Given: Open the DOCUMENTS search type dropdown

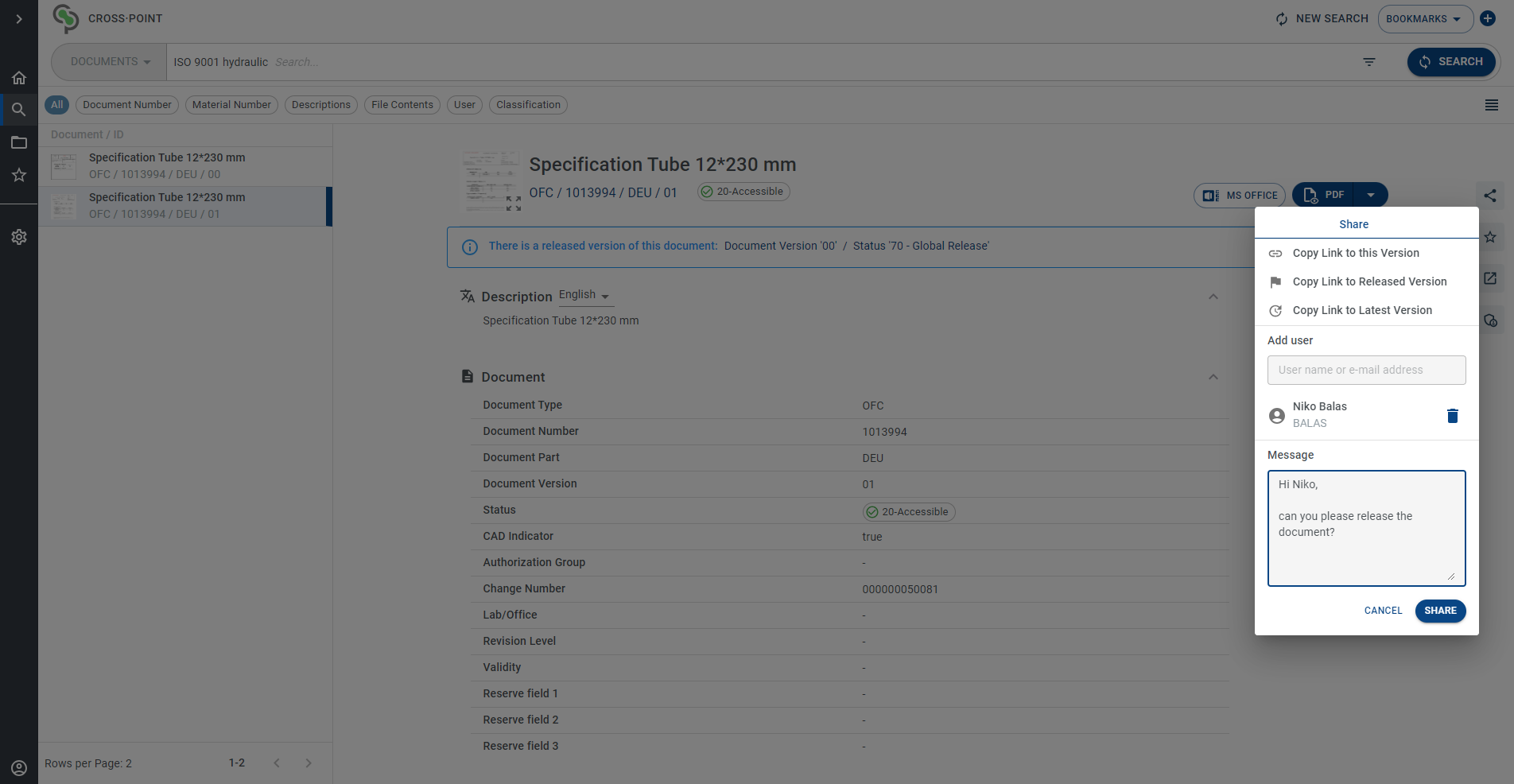Looking at the screenshot, I should [110, 62].
